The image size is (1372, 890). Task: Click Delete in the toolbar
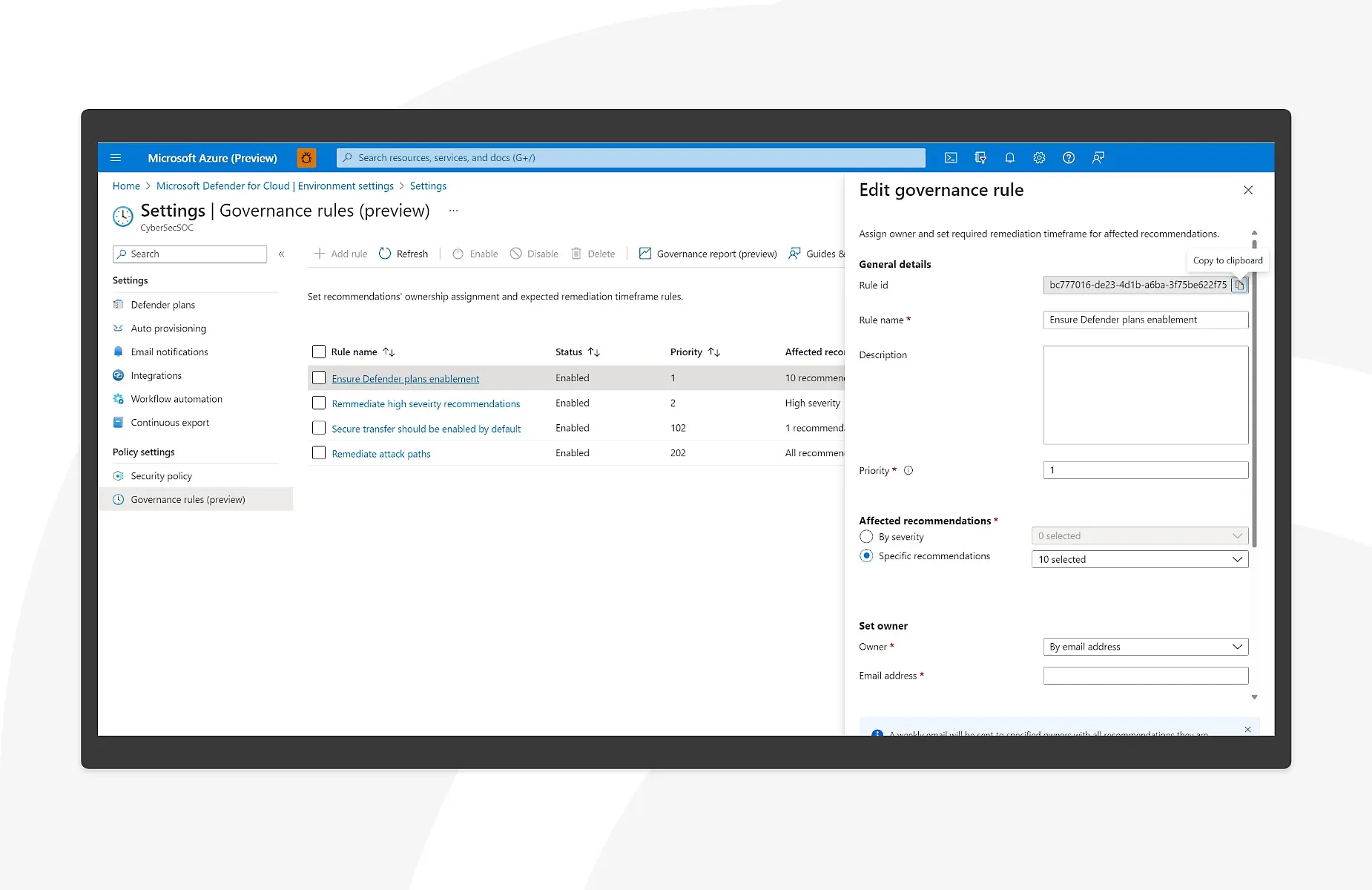[x=593, y=254]
